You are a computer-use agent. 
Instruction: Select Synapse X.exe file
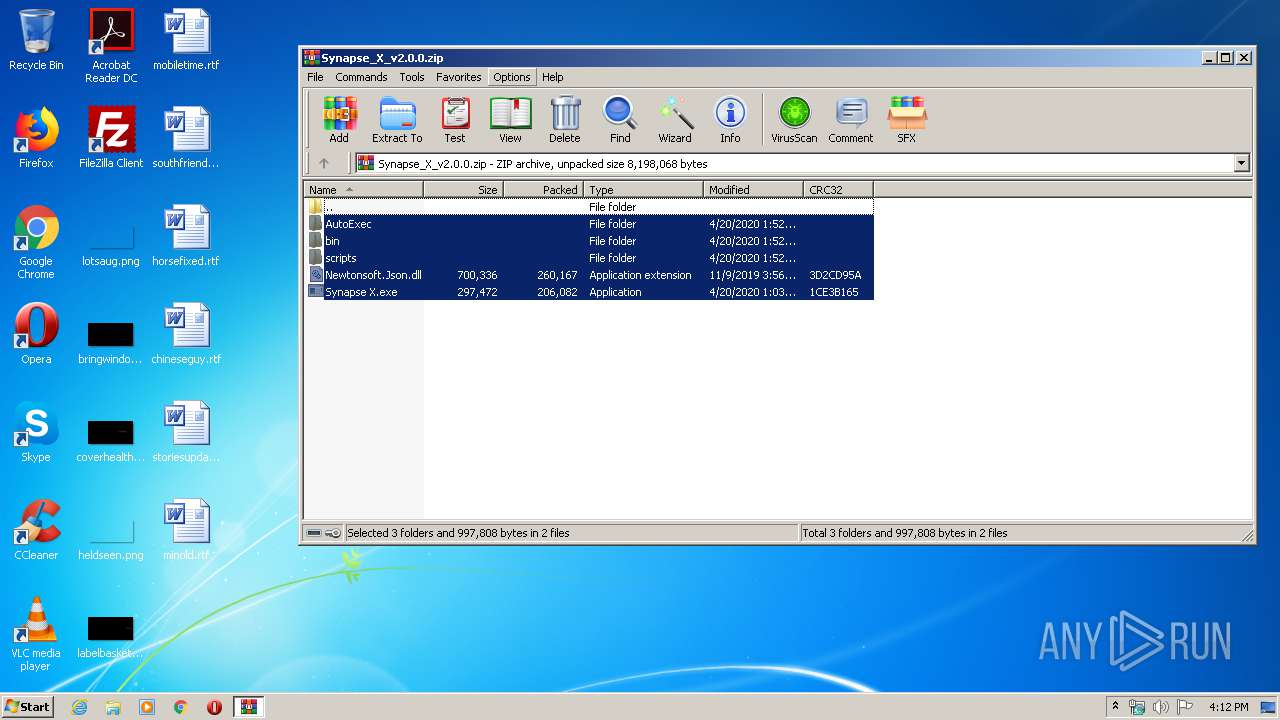(x=589, y=292)
